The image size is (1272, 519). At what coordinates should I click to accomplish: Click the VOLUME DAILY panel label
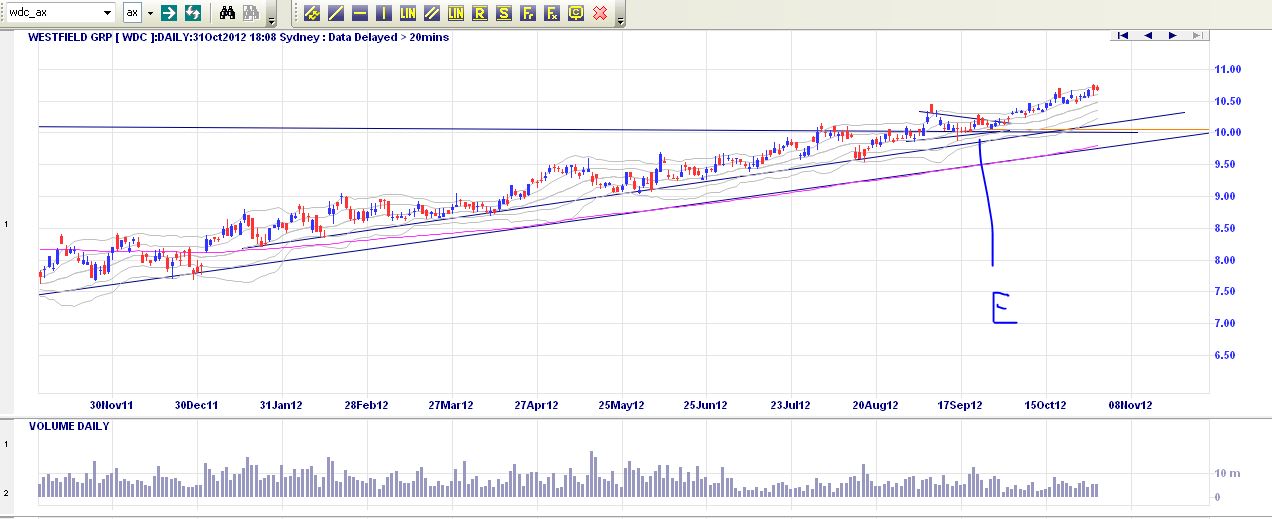tap(70, 426)
